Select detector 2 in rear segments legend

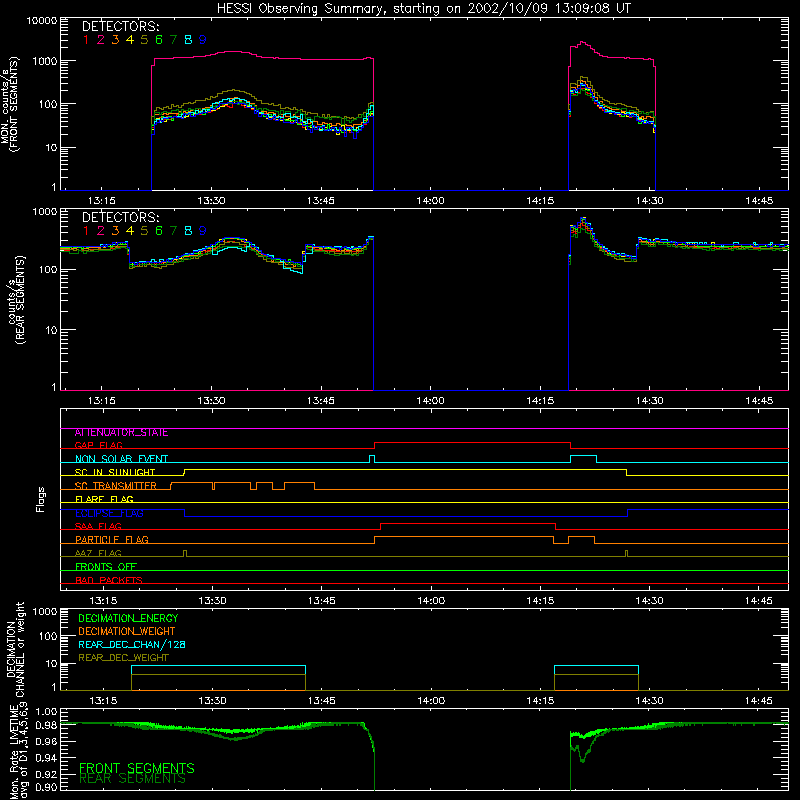[x=101, y=231]
